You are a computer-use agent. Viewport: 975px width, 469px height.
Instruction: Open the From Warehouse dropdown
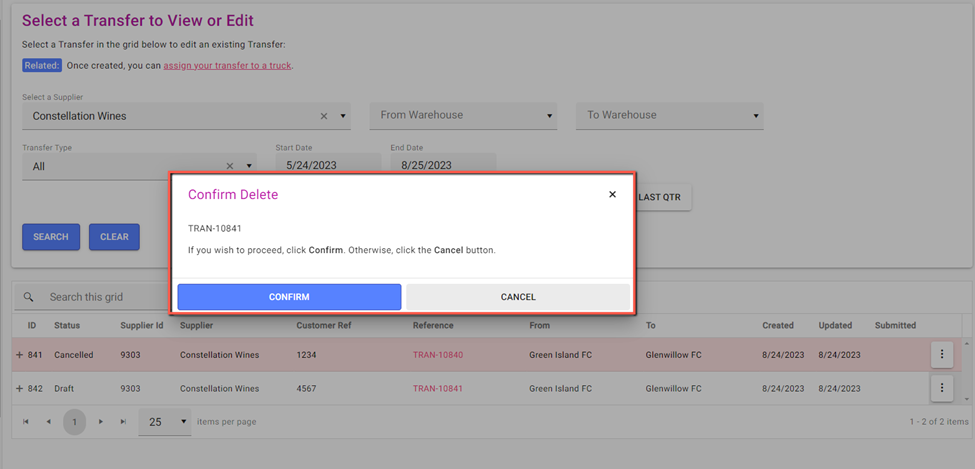point(463,116)
